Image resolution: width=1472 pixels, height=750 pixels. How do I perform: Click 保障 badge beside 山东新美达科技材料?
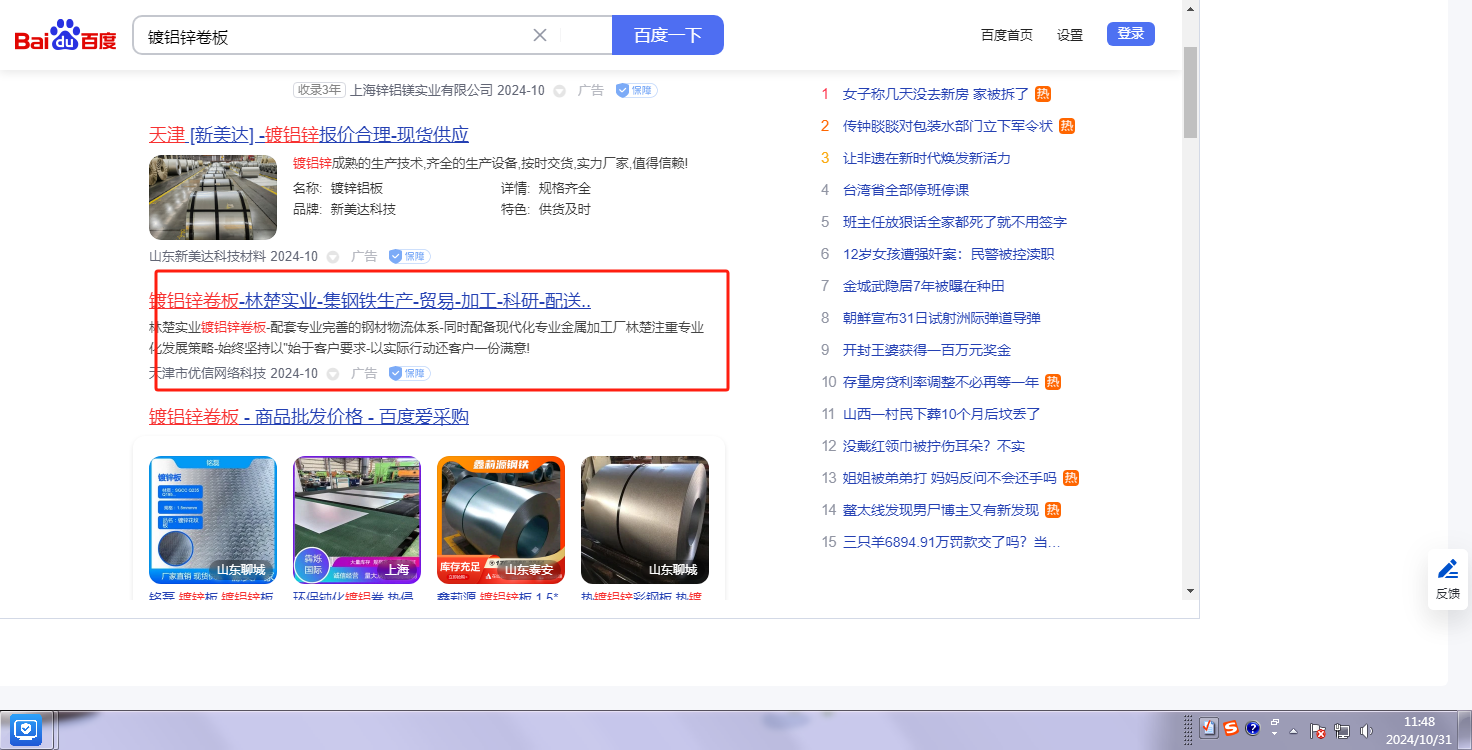tap(409, 256)
